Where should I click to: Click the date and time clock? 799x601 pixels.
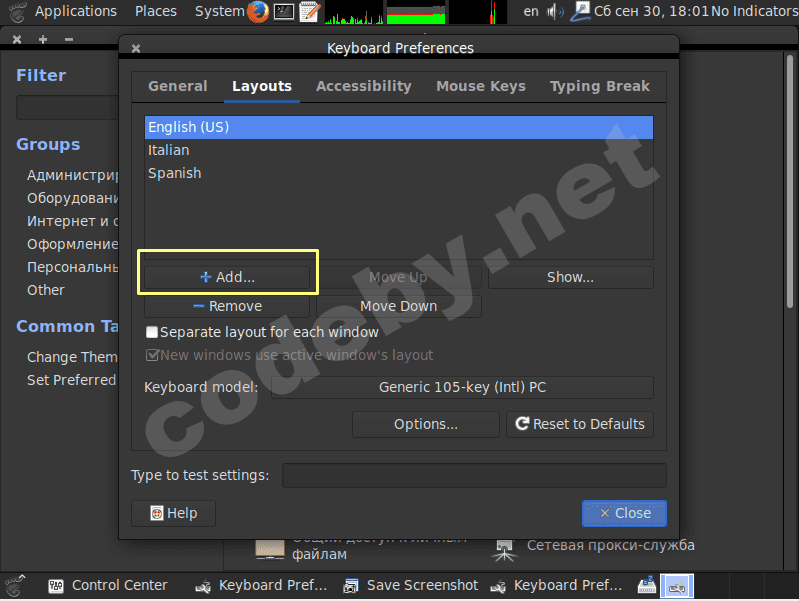(x=651, y=11)
